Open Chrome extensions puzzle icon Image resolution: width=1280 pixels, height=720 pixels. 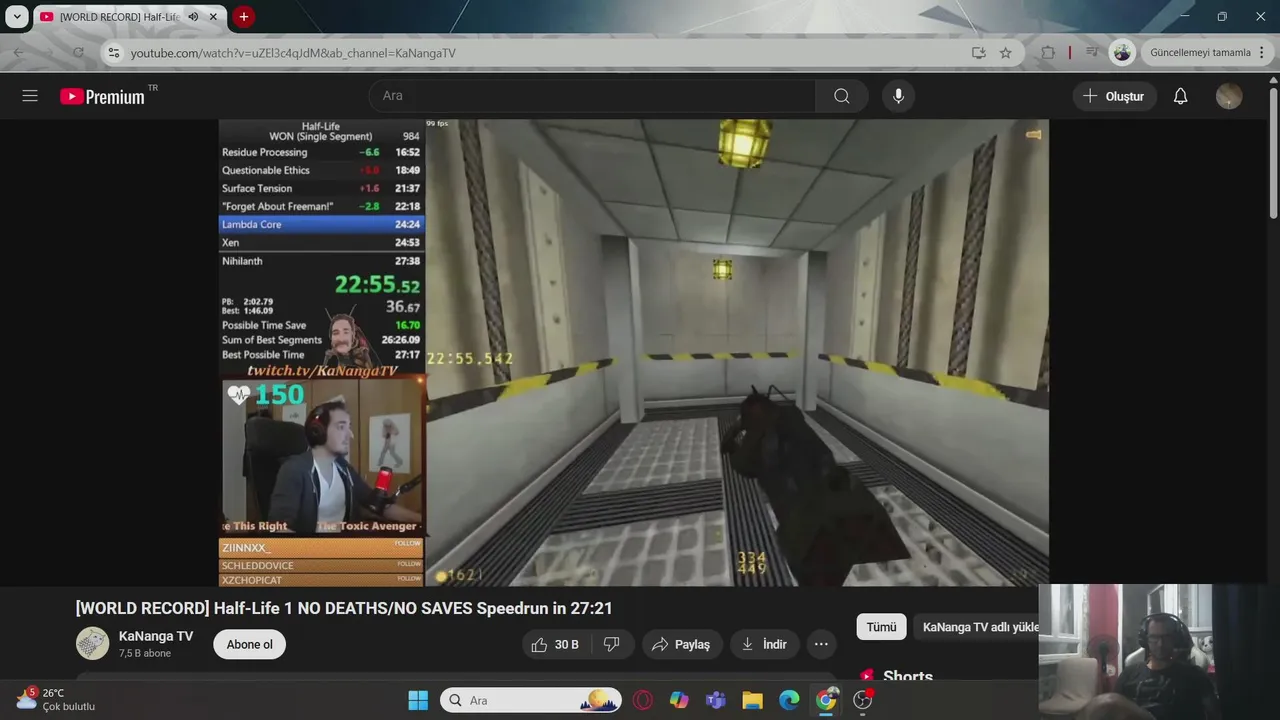(1048, 53)
